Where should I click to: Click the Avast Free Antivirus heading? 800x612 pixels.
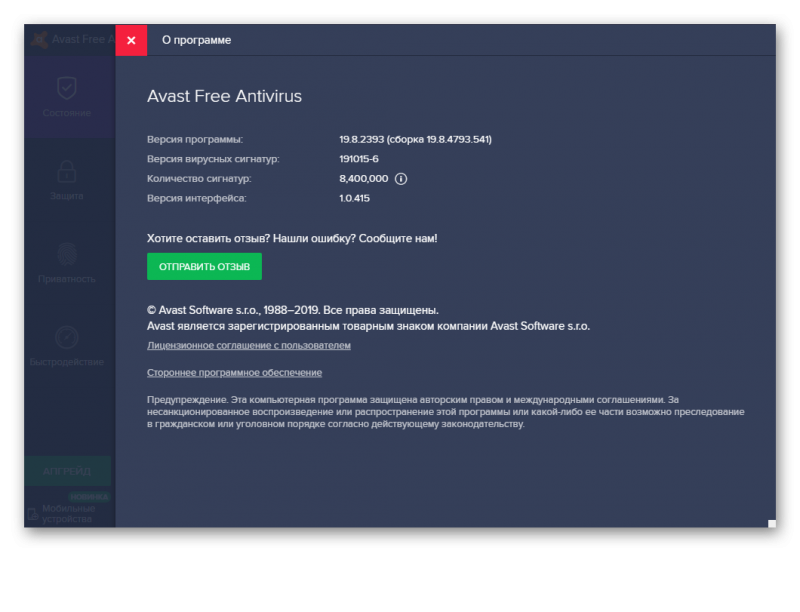coord(224,96)
